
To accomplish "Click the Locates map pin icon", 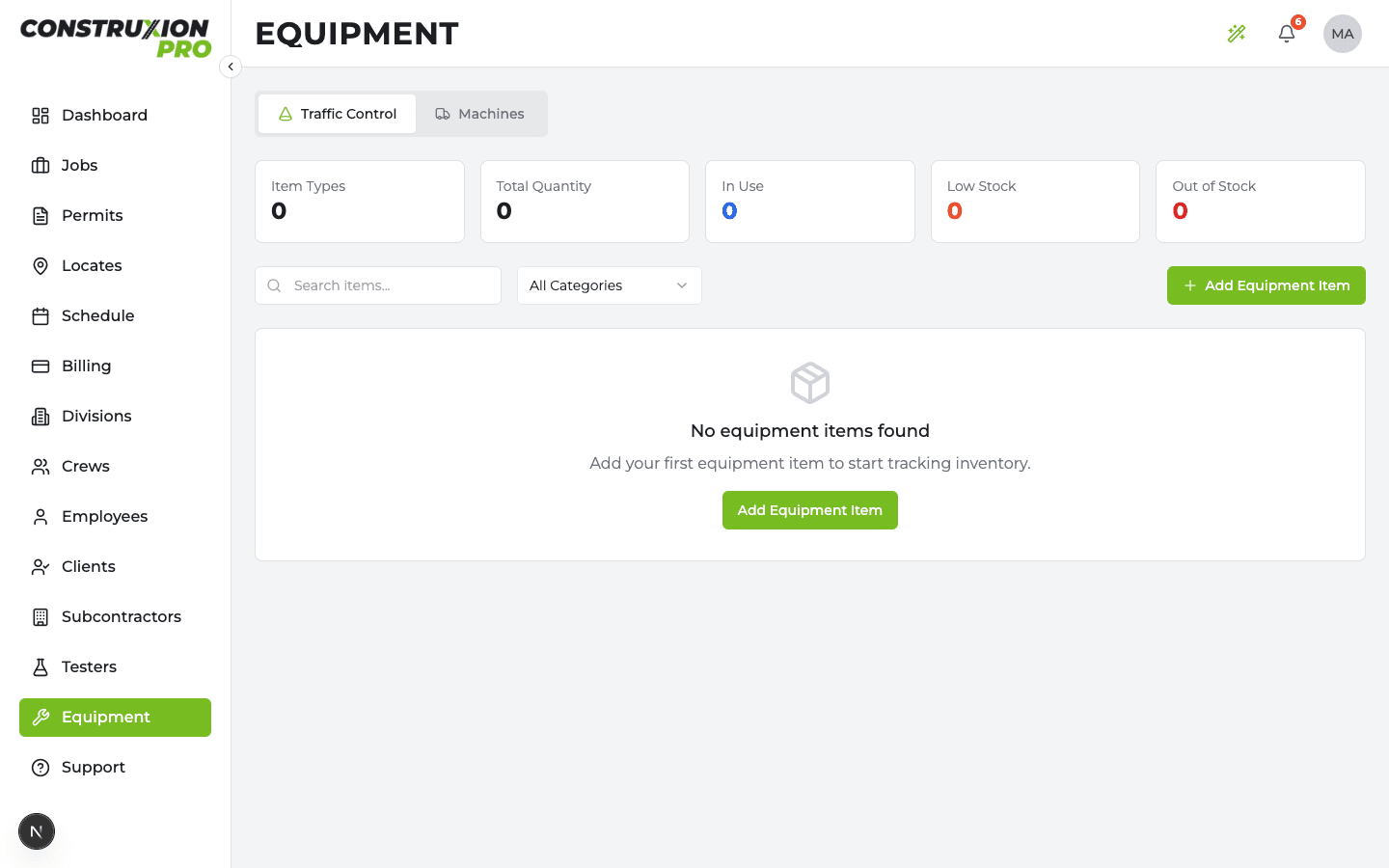I will [41, 266].
